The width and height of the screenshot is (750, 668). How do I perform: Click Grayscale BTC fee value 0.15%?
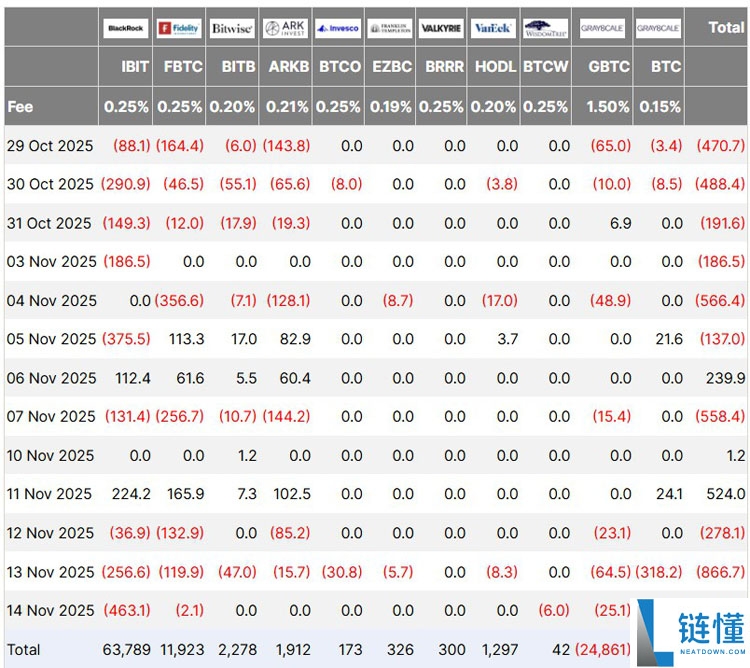[x=660, y=106]
